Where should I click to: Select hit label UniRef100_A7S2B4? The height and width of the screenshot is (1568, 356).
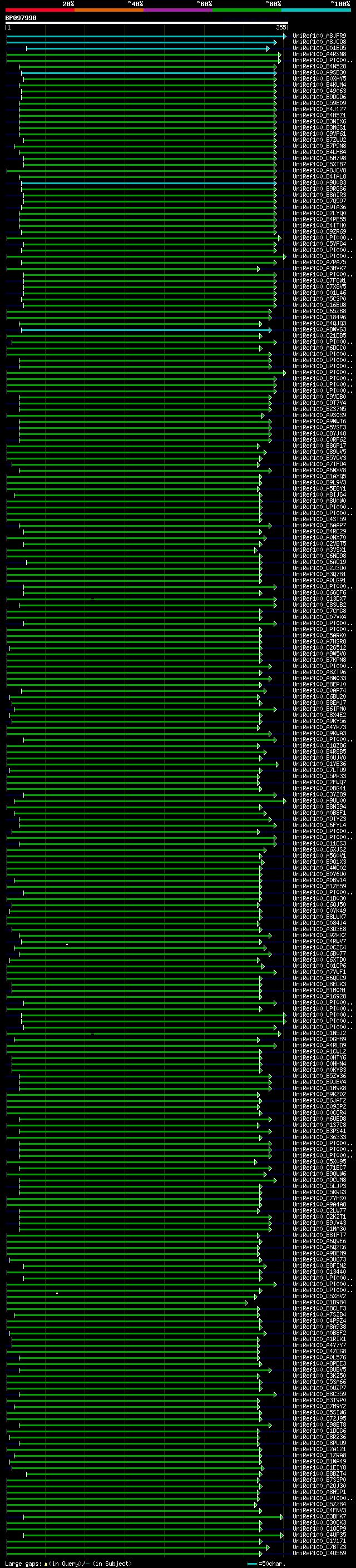point(319,1314)
